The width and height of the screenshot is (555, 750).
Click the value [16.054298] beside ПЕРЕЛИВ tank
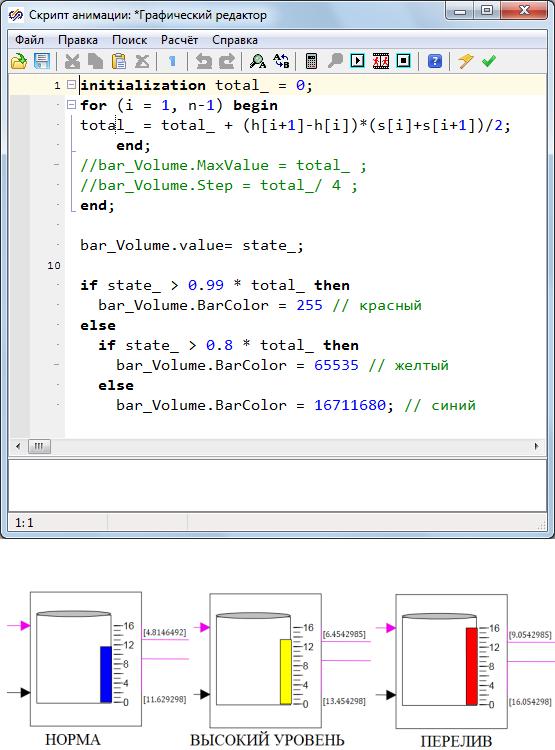(530, 702)
